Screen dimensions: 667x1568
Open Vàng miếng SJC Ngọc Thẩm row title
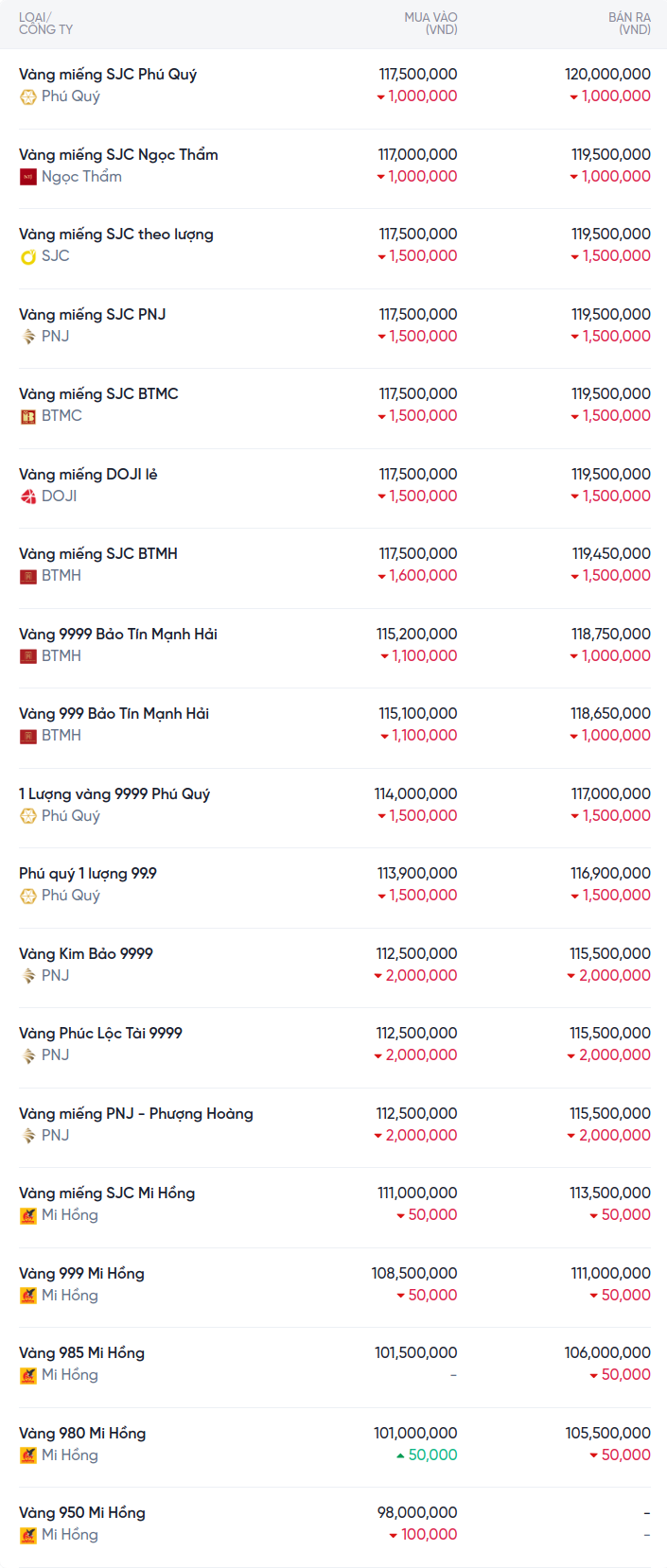[118, 155]
